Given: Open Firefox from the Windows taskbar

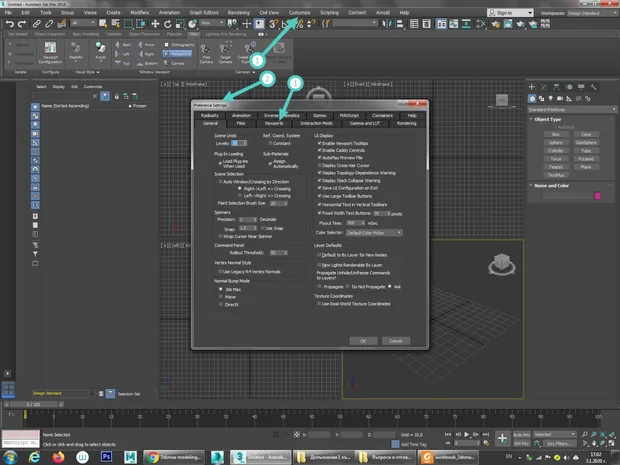Looking at the screenshot, I should (x=58, y=455).
